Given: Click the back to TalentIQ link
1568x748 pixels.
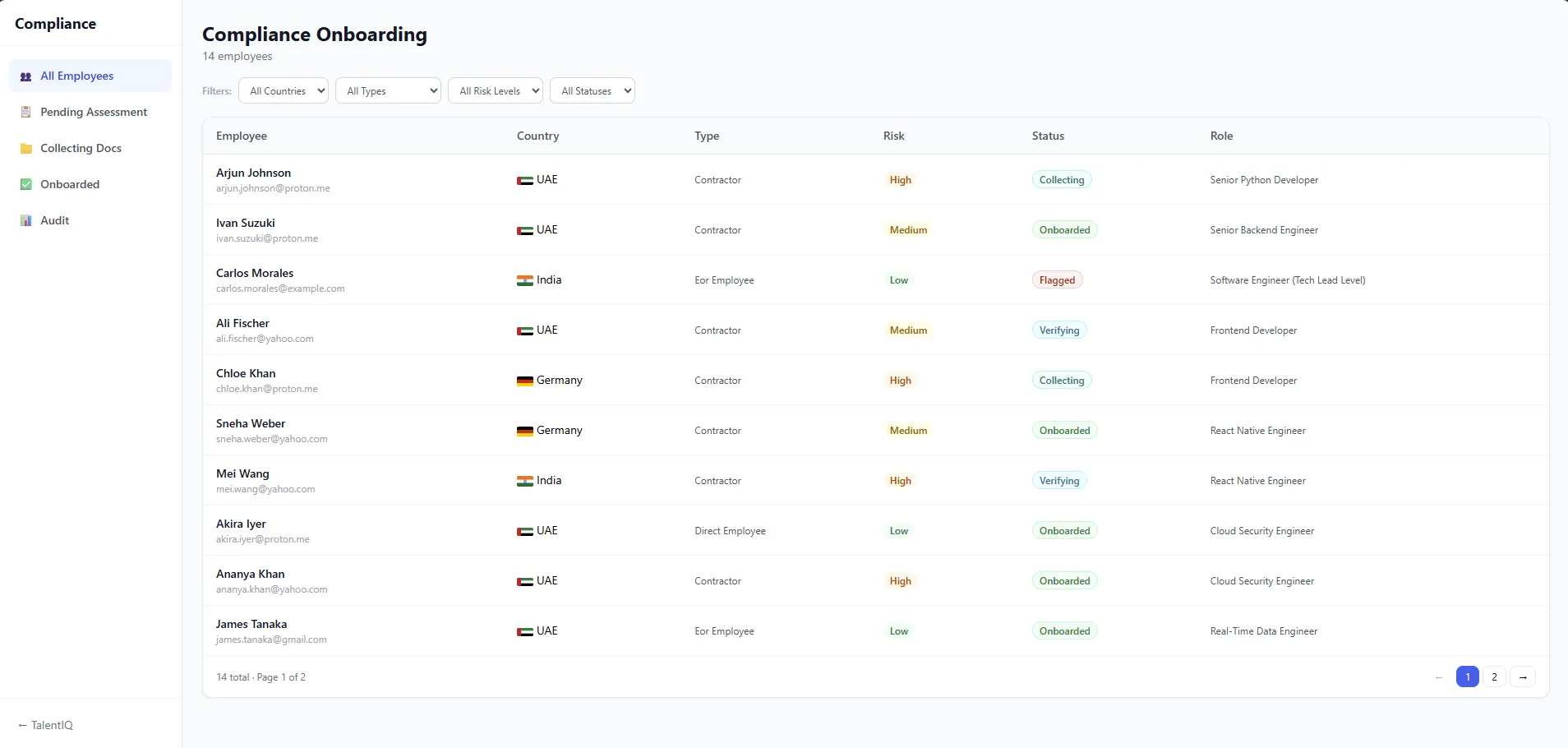Looking at the screenshot, I should 46,725.
